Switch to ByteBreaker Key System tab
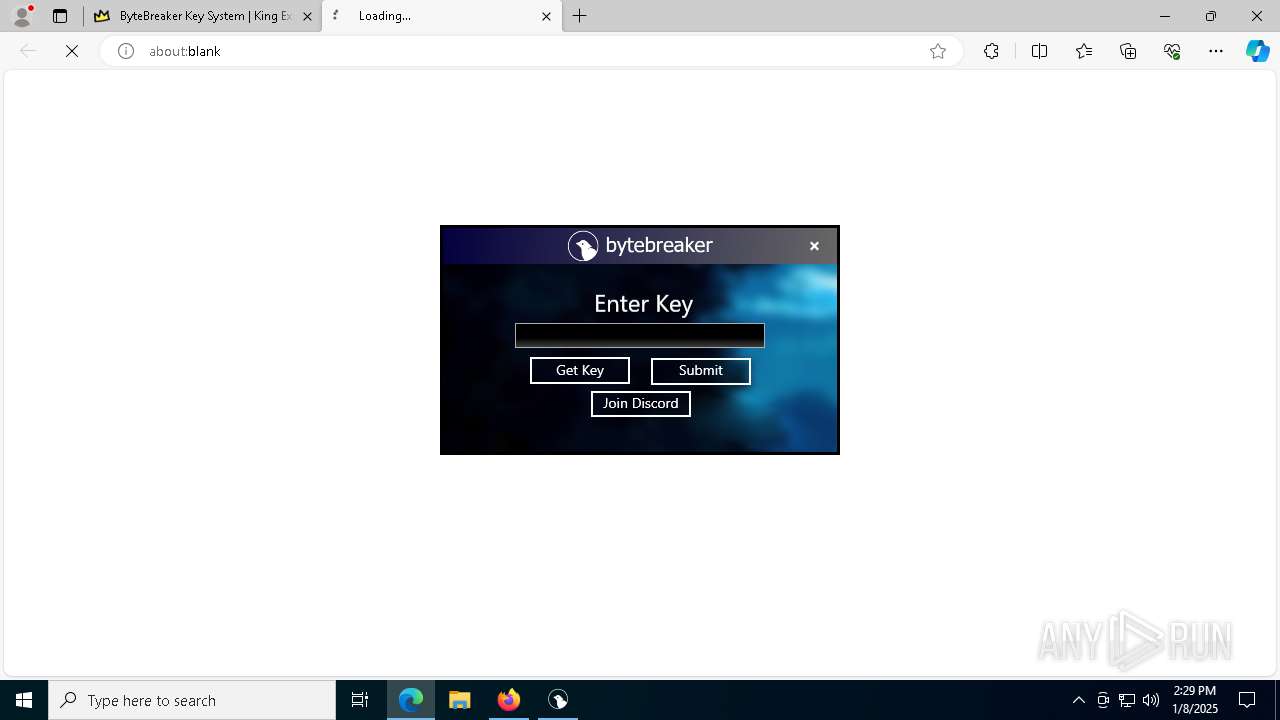This screenshot has width=1280, height=720. coord(204,16)
